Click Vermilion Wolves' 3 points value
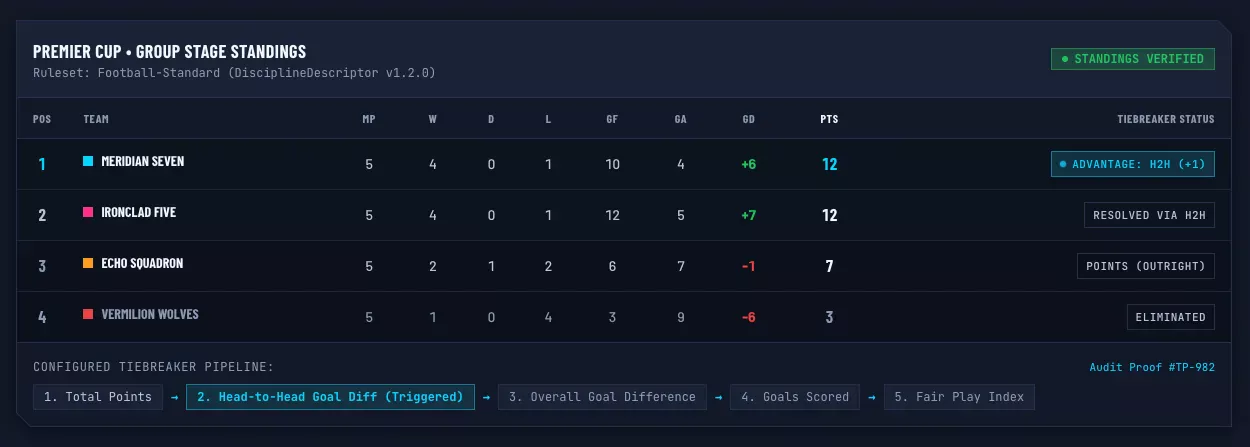The height and width of the screenshot is (447, 1250). pos(829,317)
